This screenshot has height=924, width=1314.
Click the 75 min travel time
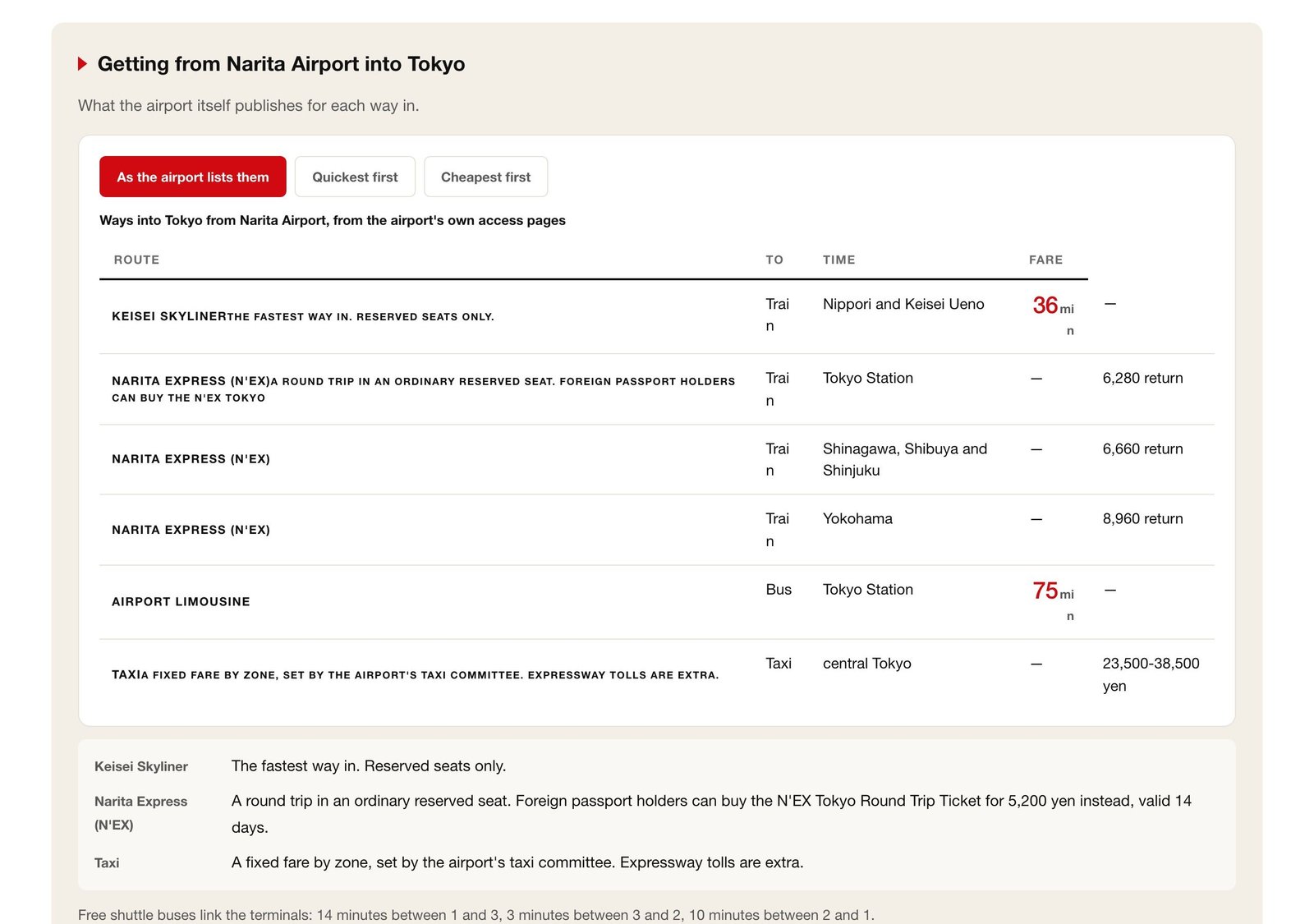[1054, 601]
